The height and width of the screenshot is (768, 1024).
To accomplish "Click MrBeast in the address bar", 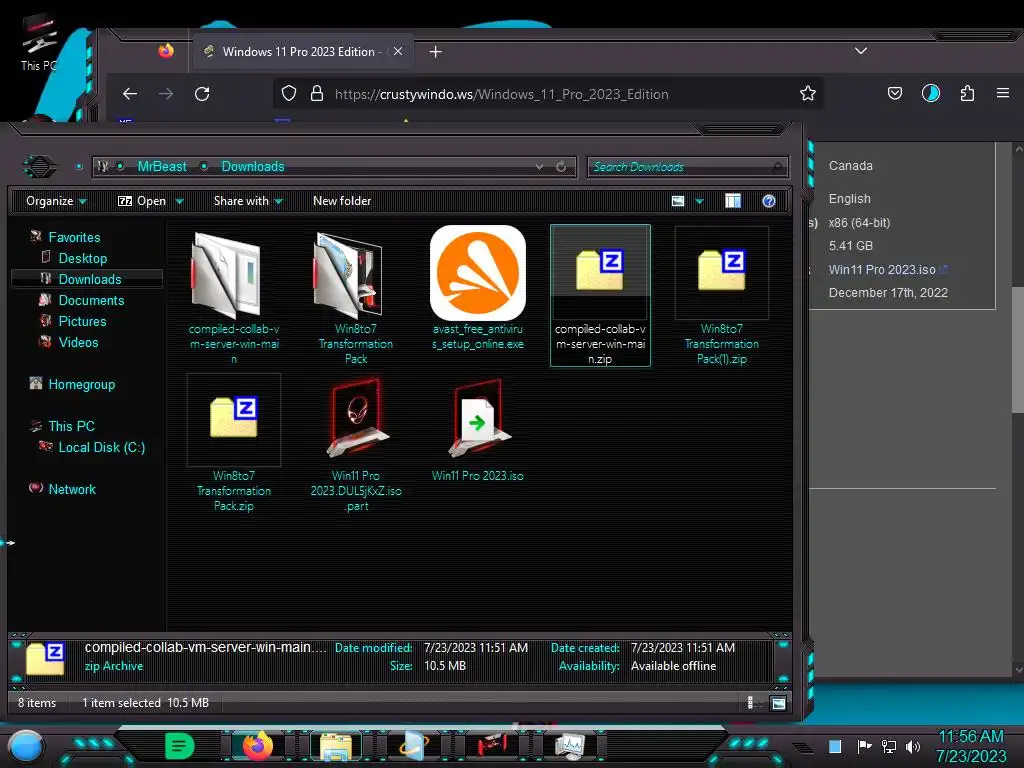I will tap(162, 167).
